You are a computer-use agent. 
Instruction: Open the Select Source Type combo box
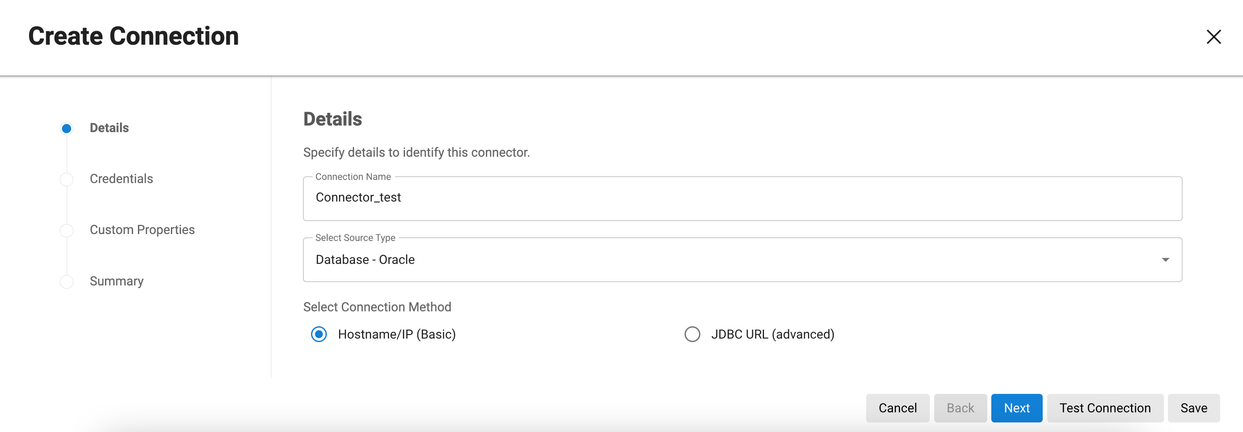730,260
